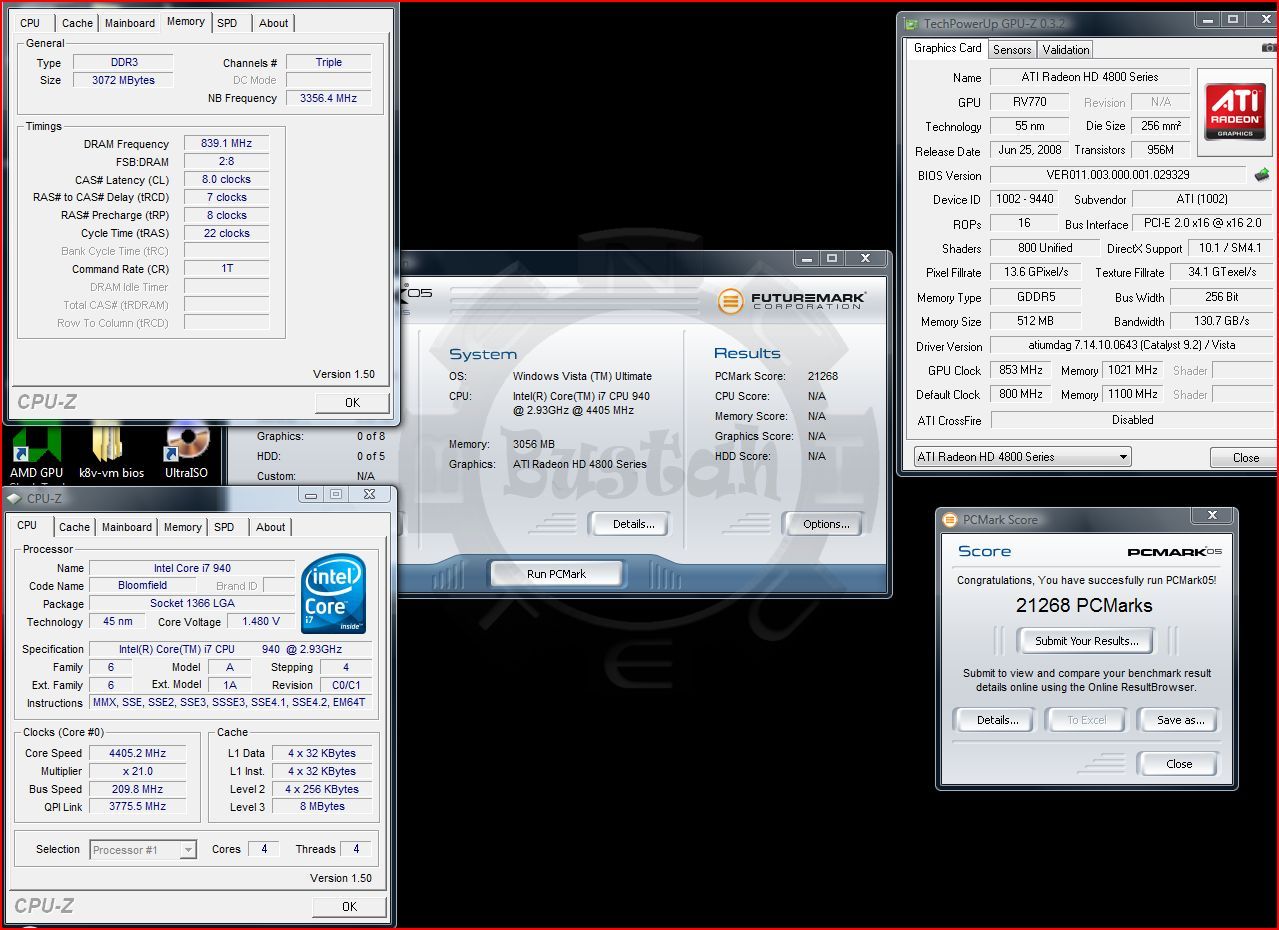Open the Validation tab in GPU-Z
Image resolution: width=1279 pixels, height=930 pixels.
(x=1065, y=50)
